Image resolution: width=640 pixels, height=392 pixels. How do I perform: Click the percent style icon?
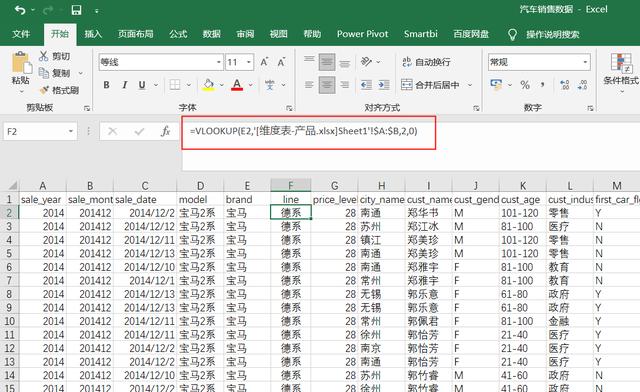click(525, 85)
